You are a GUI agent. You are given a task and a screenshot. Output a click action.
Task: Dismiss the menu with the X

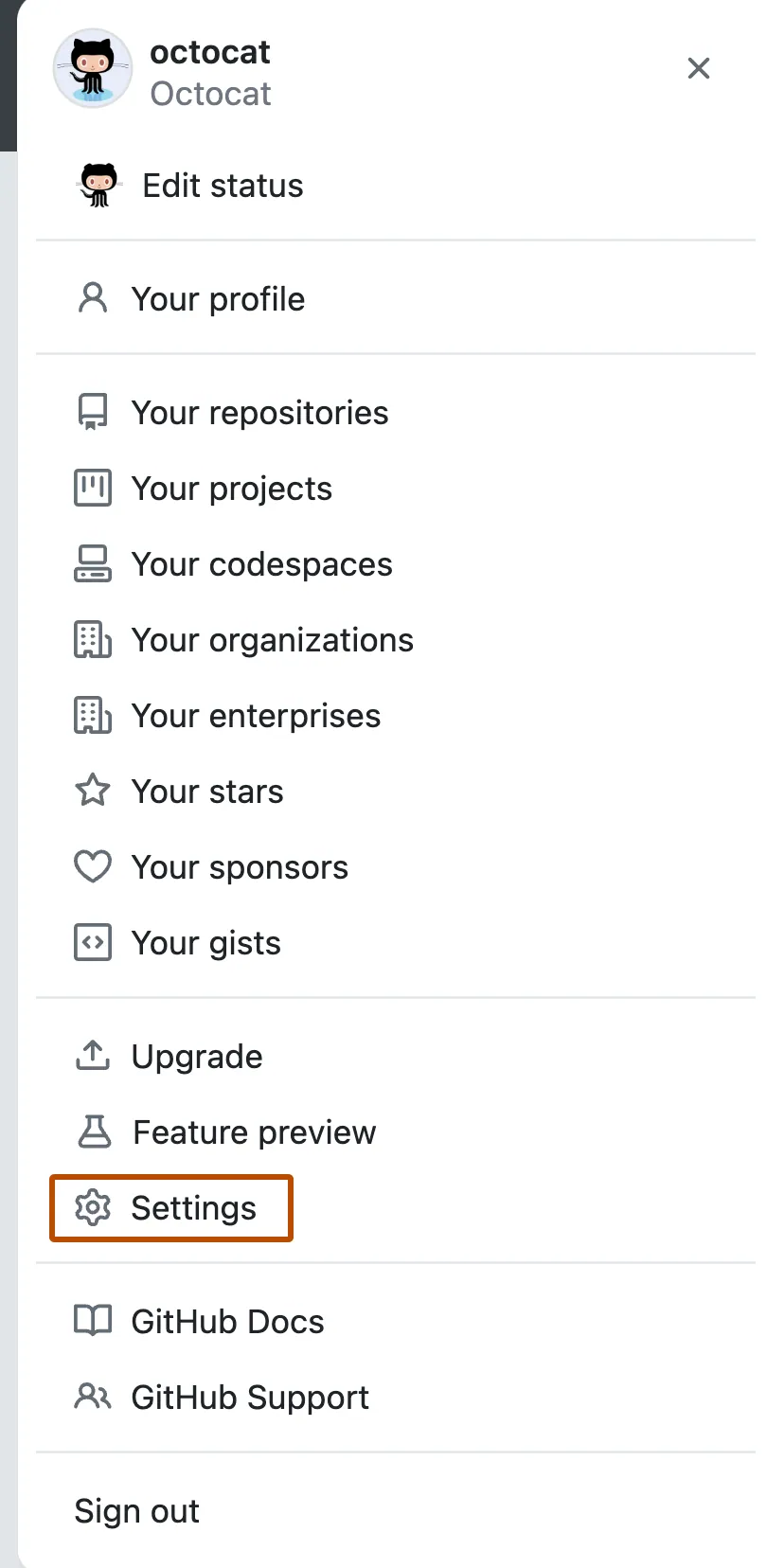(698, 68)
